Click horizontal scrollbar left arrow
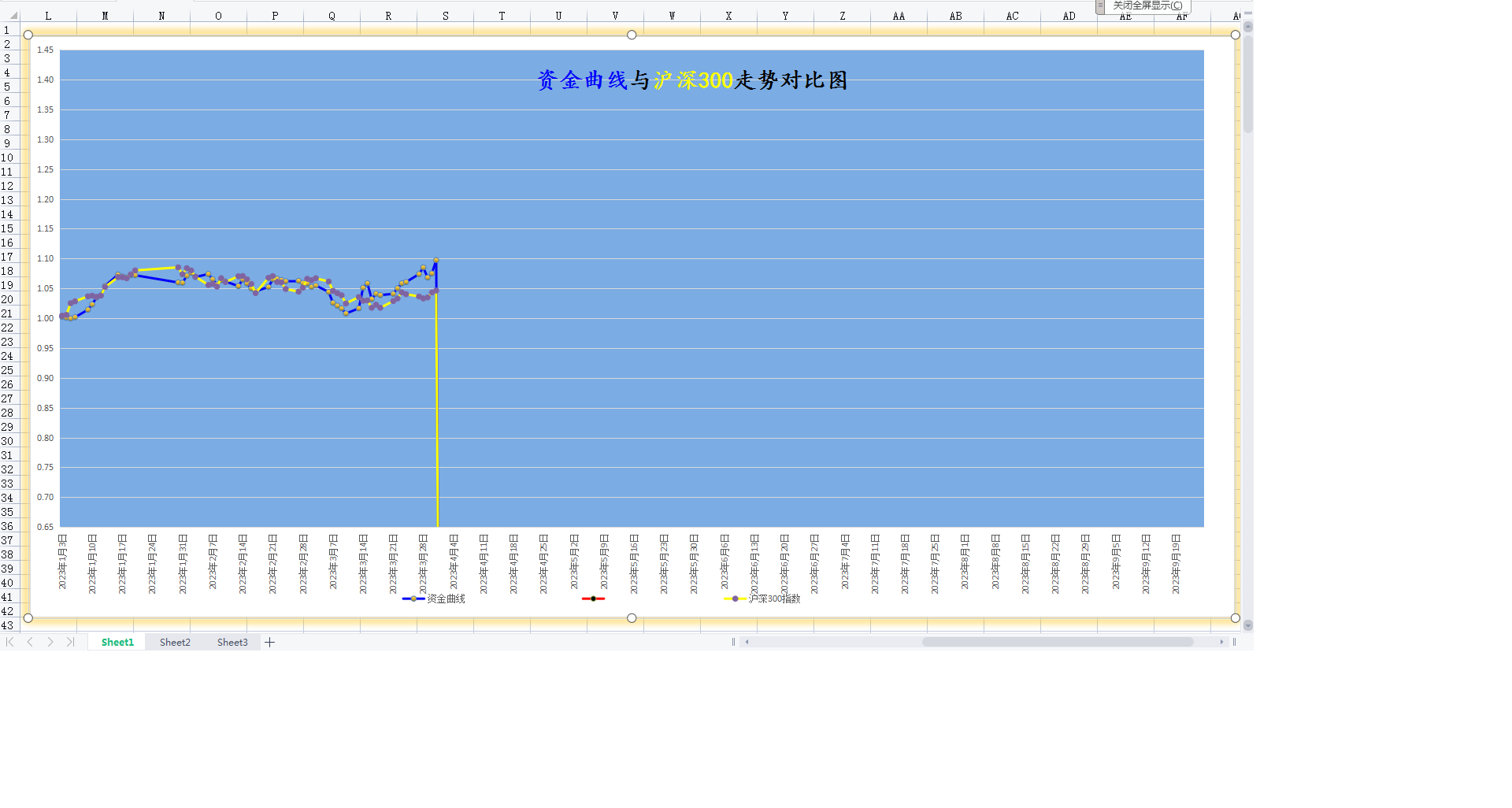 pos(747,643)
